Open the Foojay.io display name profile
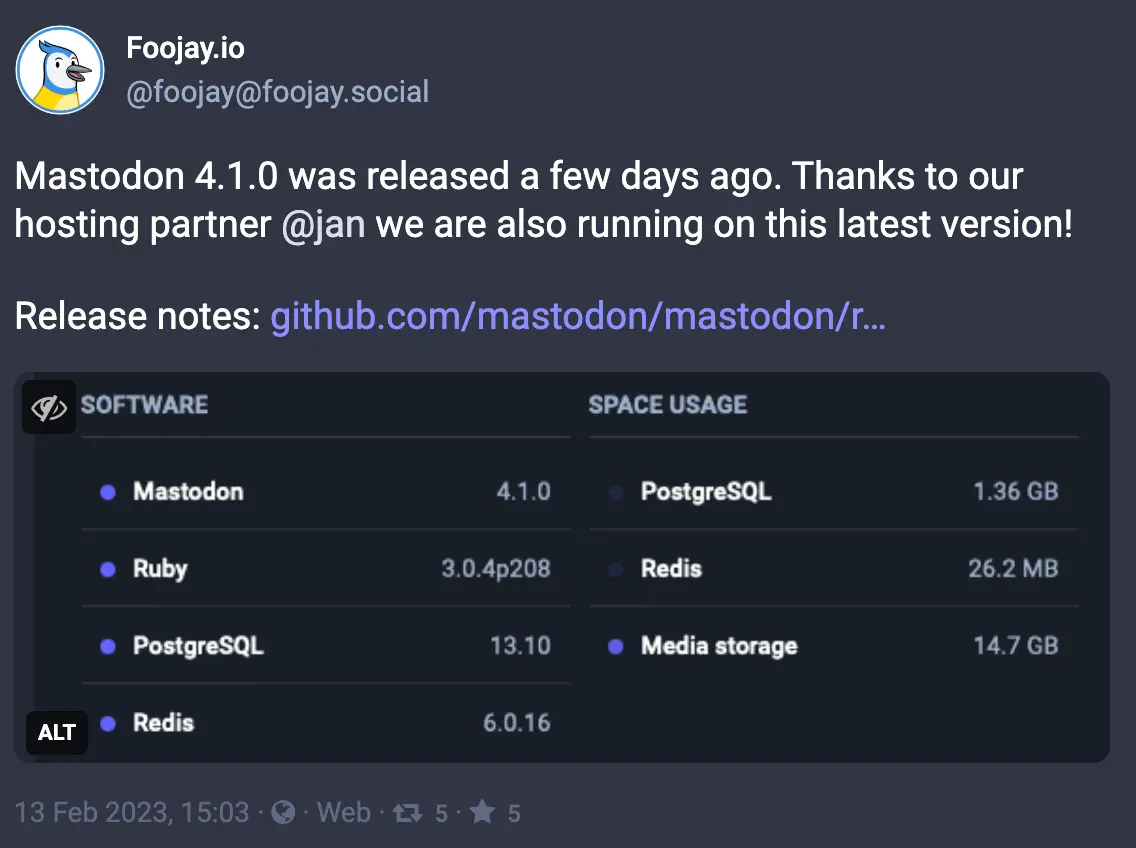The width and height of the screenshot is (1136, 848). tap(185, 47)
